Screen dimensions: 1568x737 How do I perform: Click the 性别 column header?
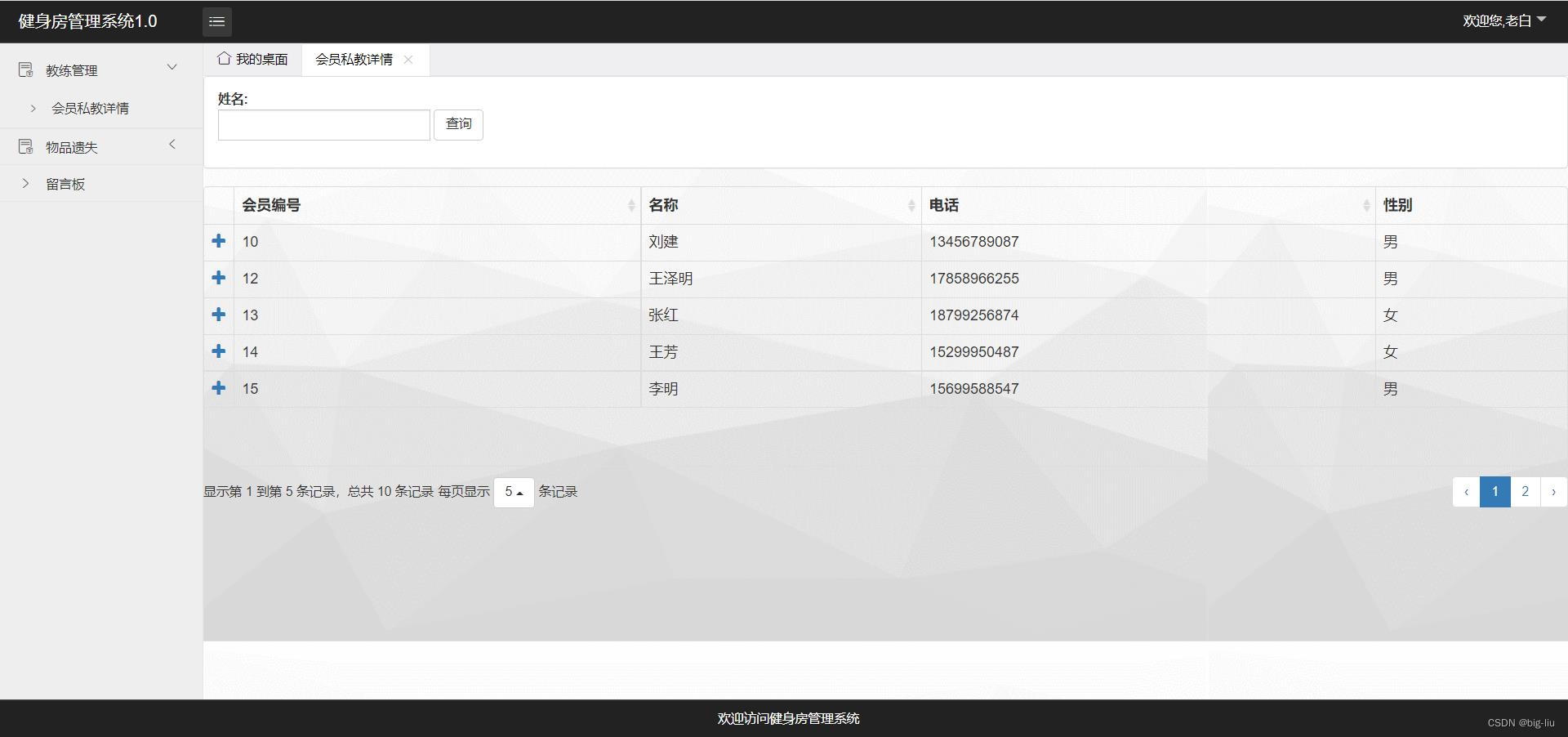pos(1471,205)
